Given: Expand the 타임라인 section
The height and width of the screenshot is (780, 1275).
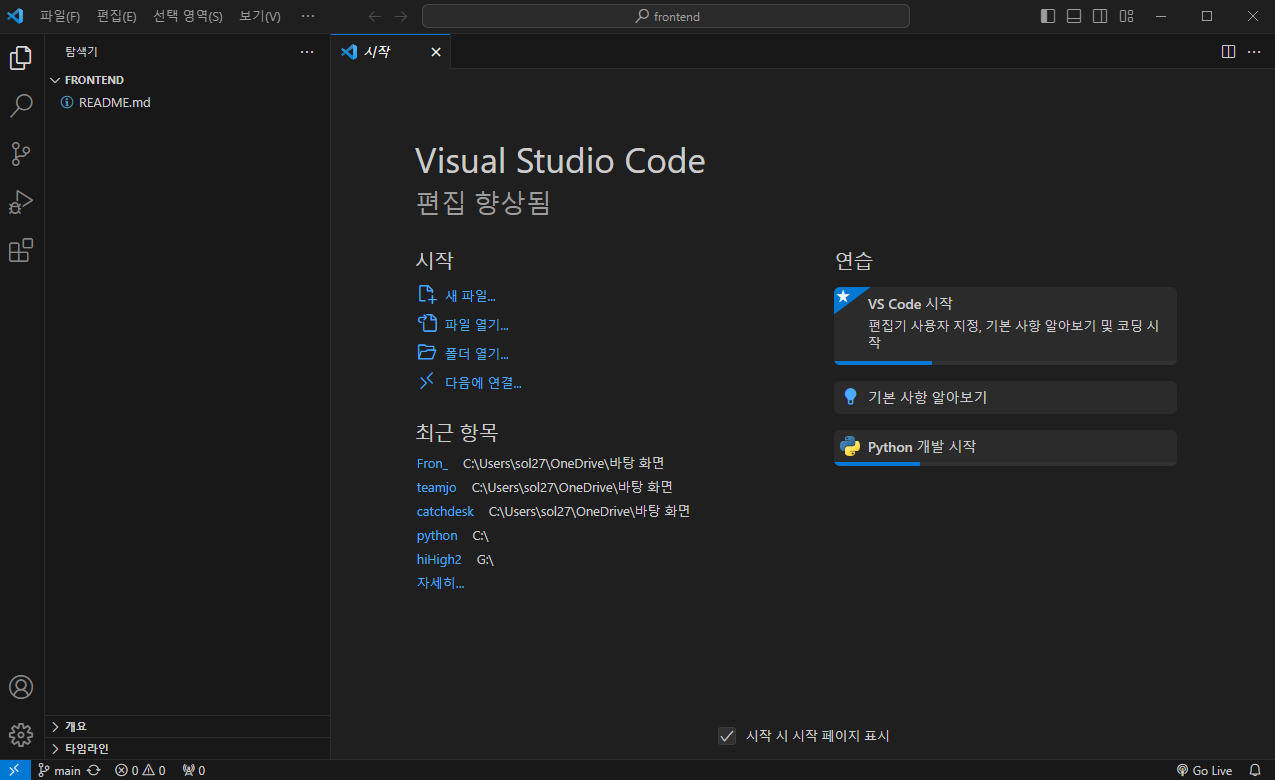Looking at the screenshot, I should click(x=187, y=748).
